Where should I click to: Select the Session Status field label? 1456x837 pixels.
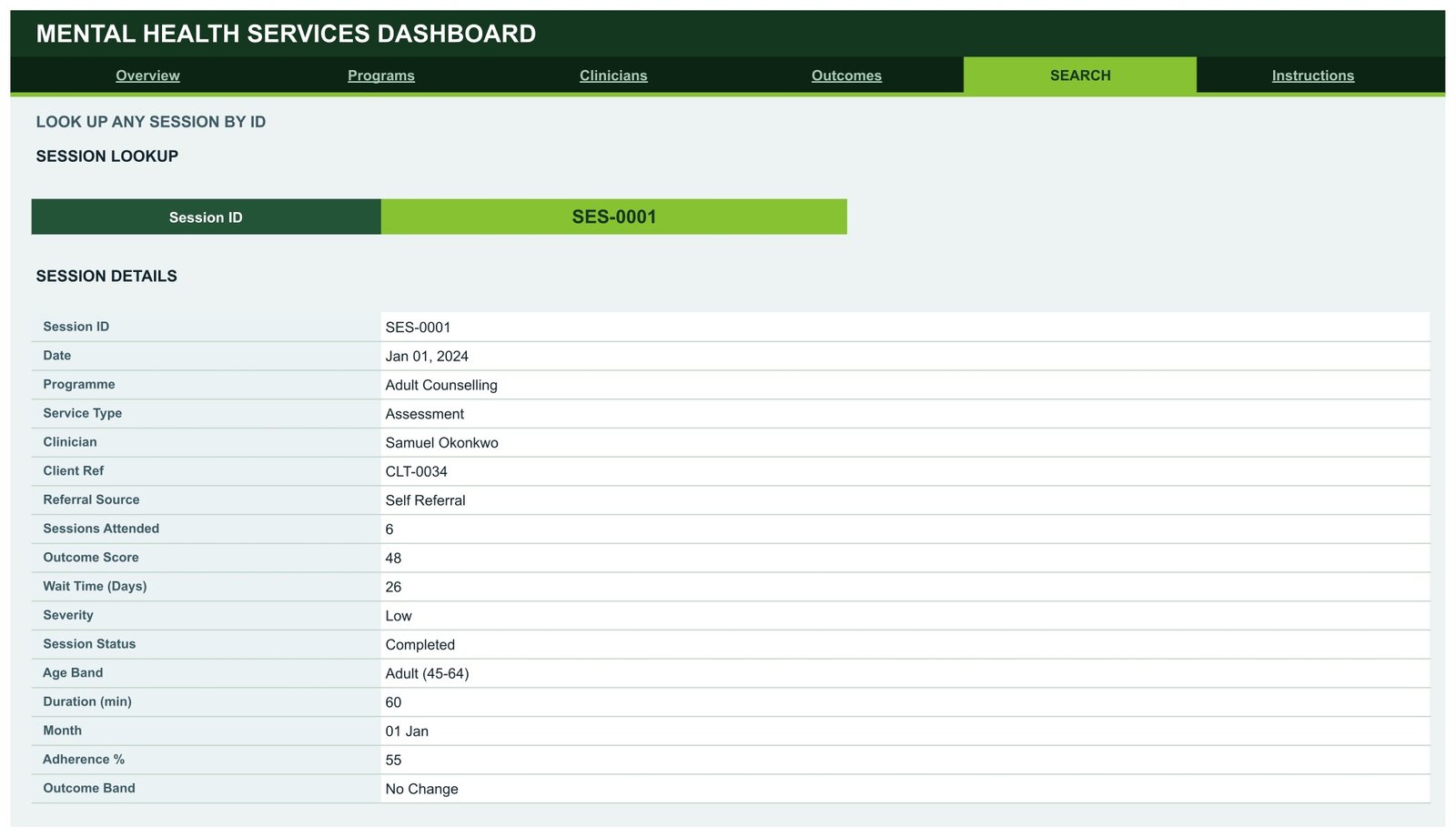click(x=89, y=644)
